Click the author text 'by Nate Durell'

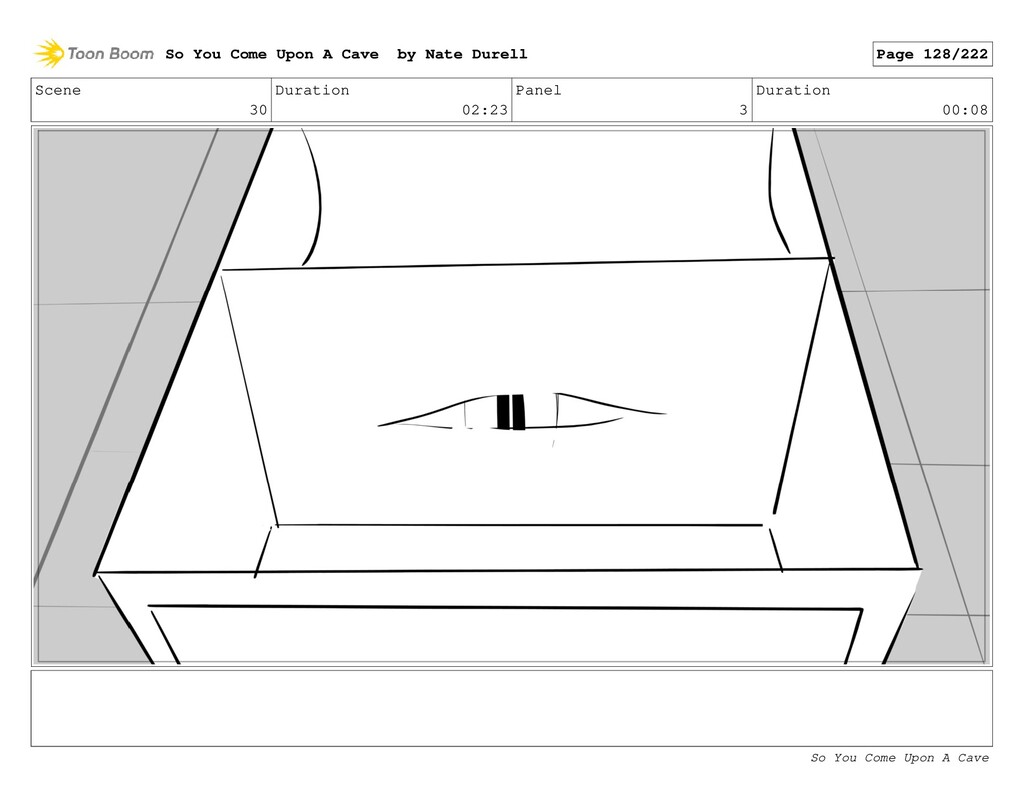click(462, 54)
